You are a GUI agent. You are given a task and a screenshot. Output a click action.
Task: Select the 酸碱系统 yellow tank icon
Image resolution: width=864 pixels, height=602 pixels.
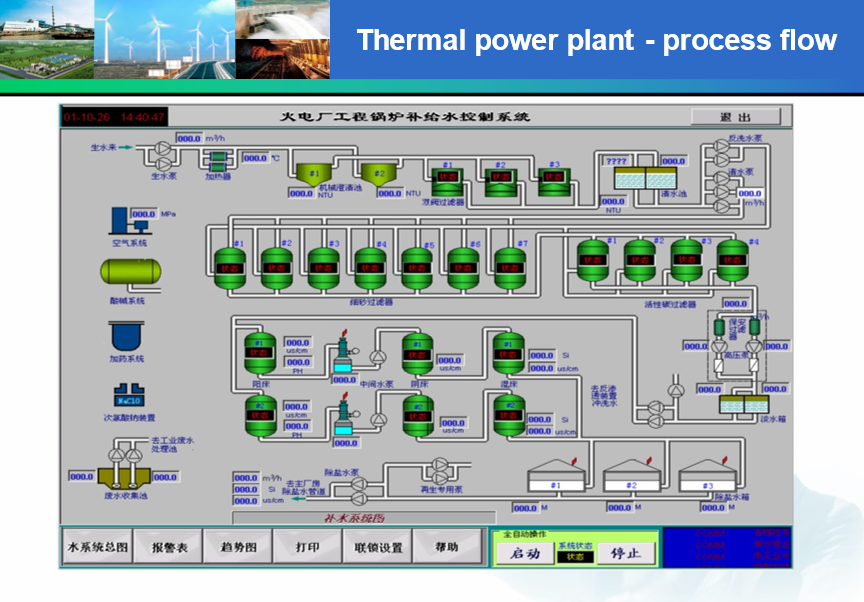point(129,272)
